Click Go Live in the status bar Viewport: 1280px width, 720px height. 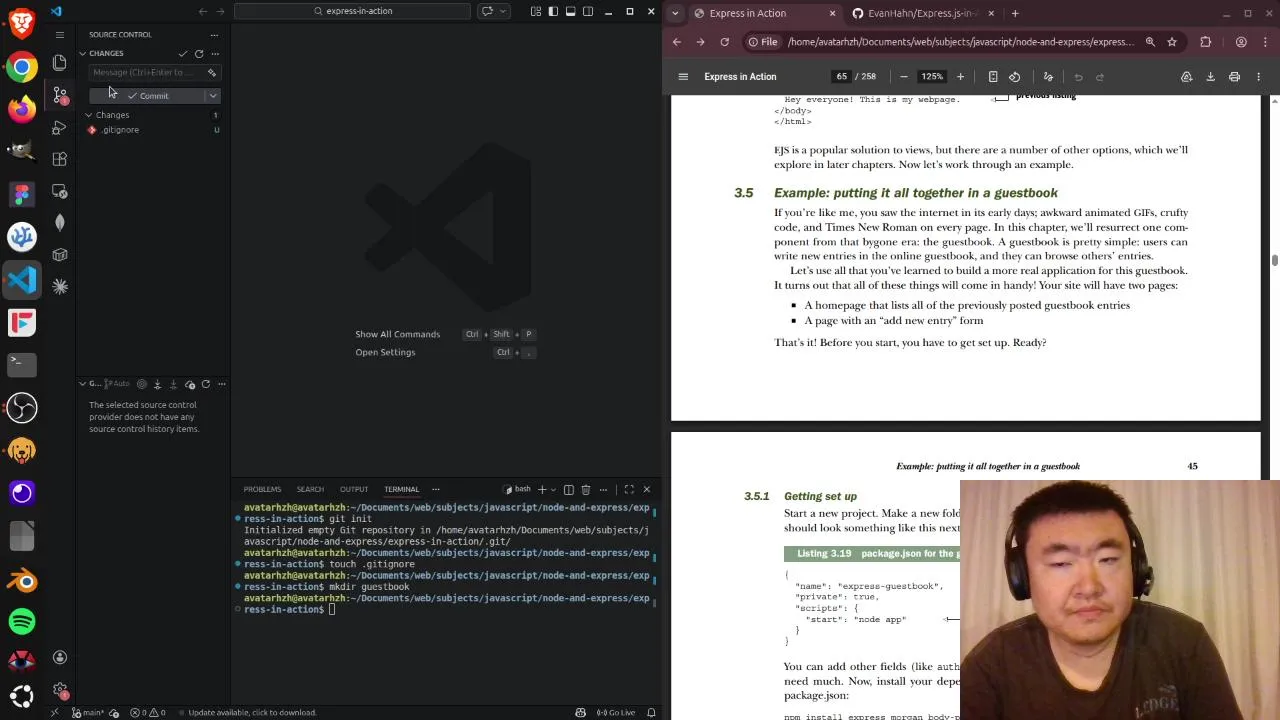click(x=615, y=713)
